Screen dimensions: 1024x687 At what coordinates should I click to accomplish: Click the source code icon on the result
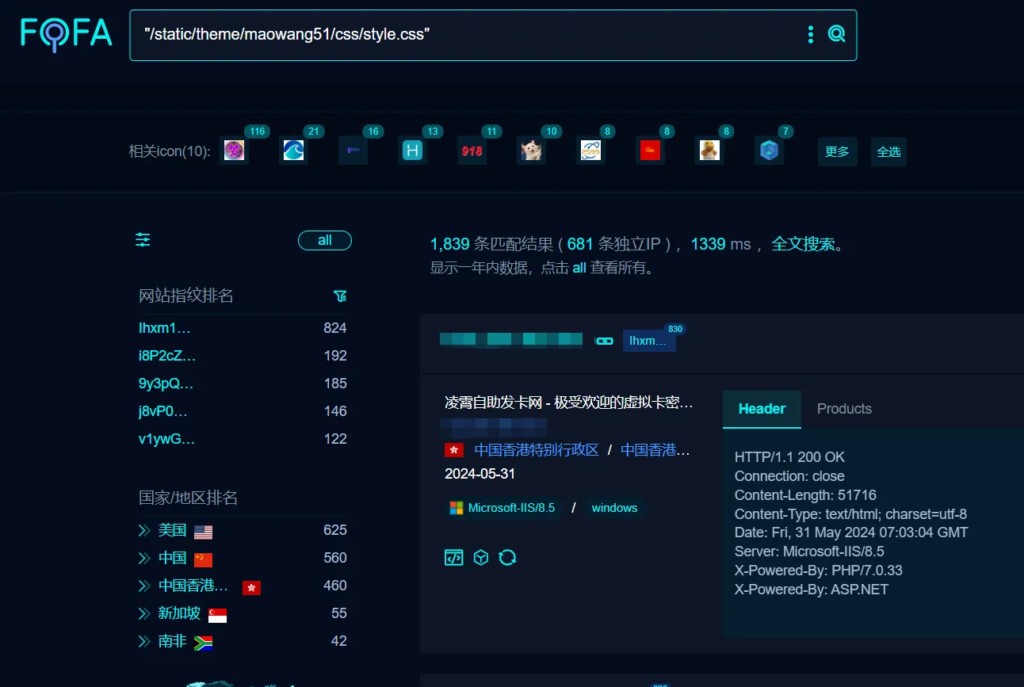pos(454,557)
